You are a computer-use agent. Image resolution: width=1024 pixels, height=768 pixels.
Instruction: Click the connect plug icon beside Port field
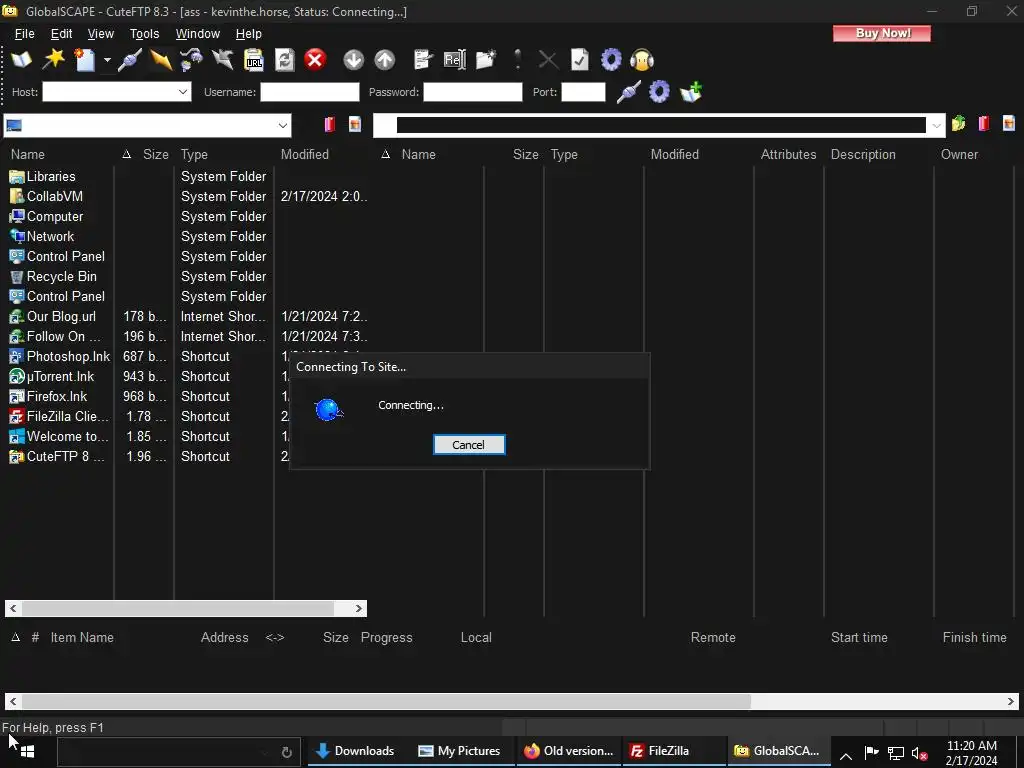pyautogui.click(x=628, y=92)
